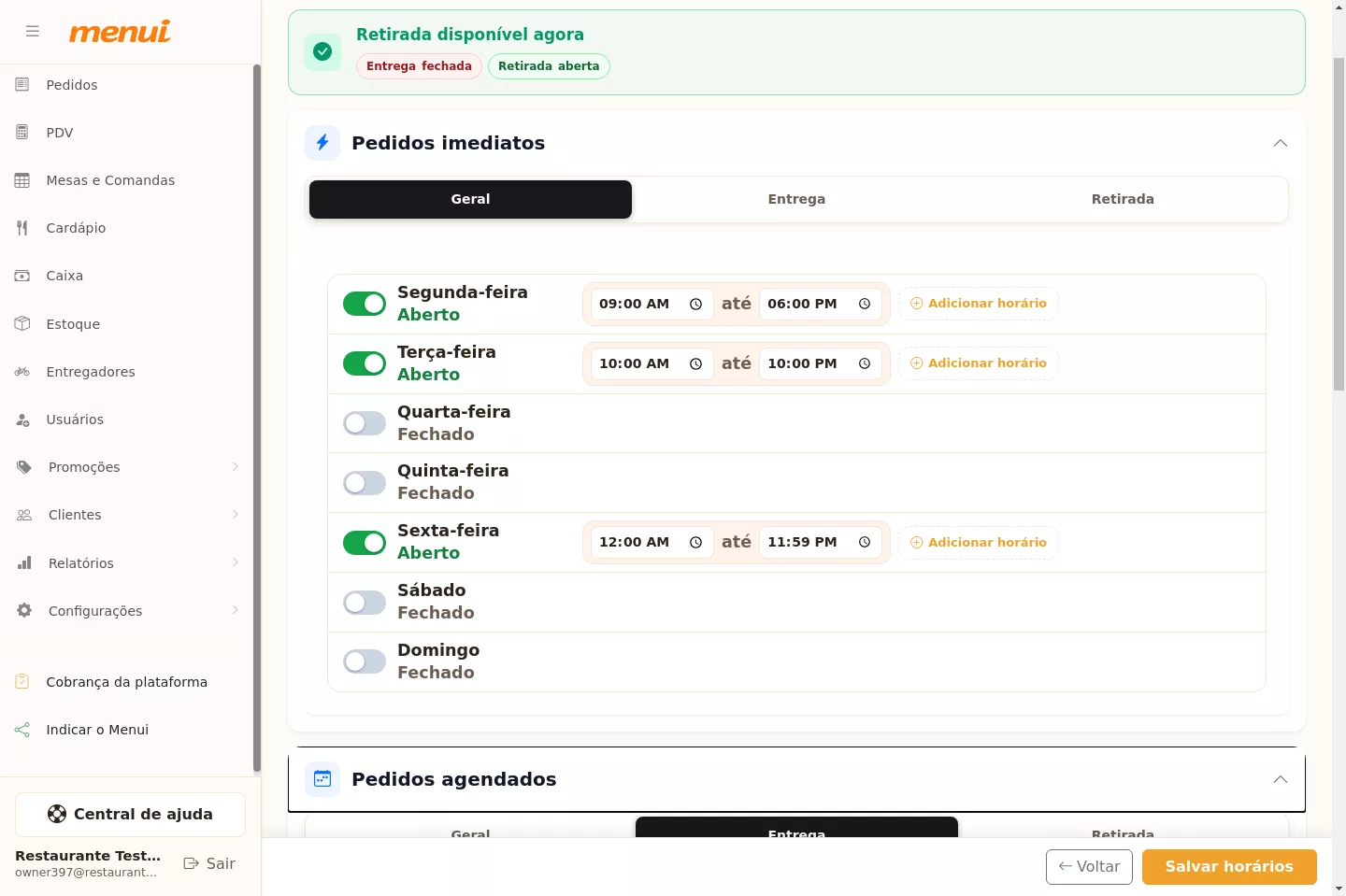Click the menui logo
This screenshot has height=896, width=1346.
tap(120, 32)
